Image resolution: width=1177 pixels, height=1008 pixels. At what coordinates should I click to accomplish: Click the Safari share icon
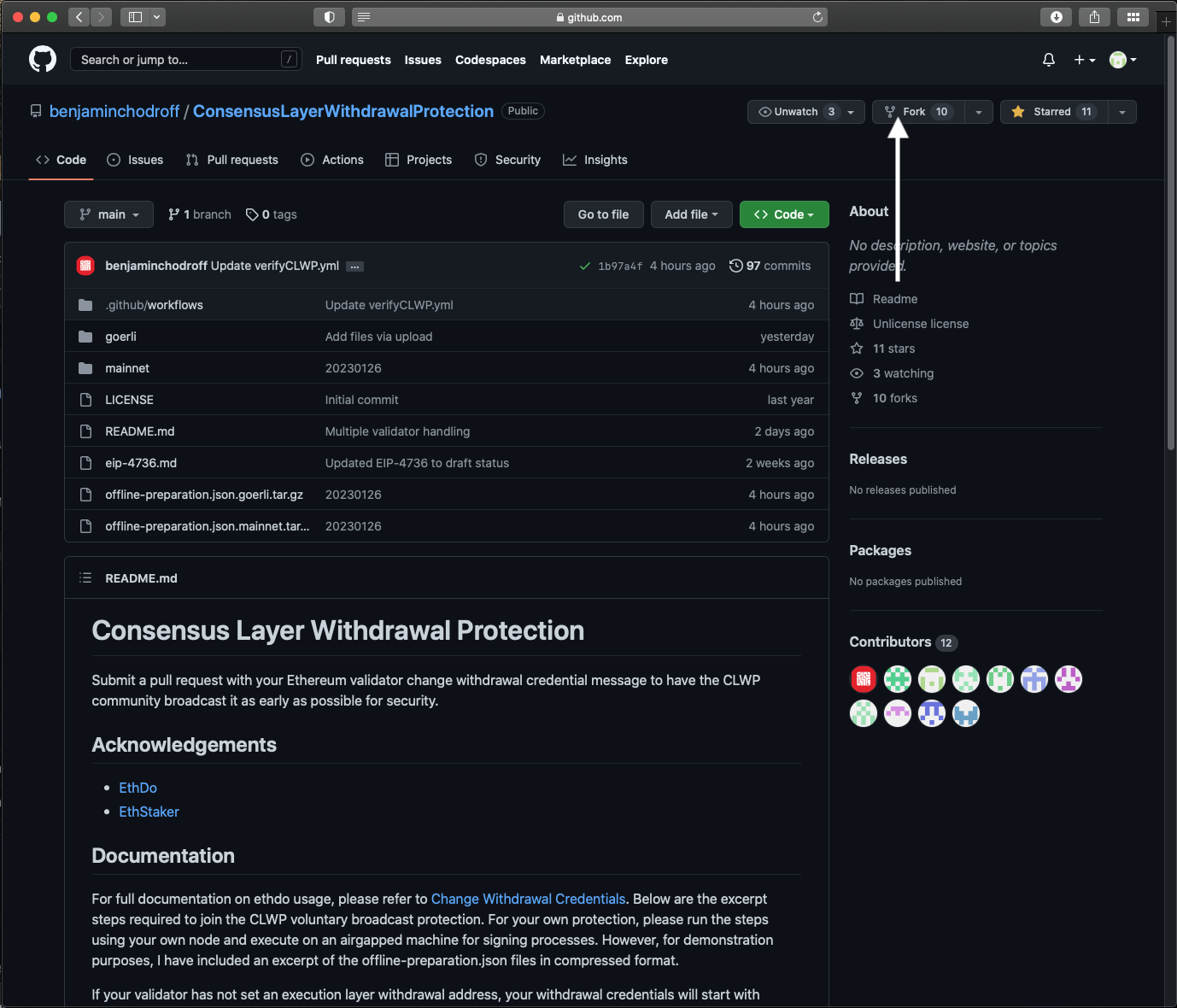tap(1094, 17)
